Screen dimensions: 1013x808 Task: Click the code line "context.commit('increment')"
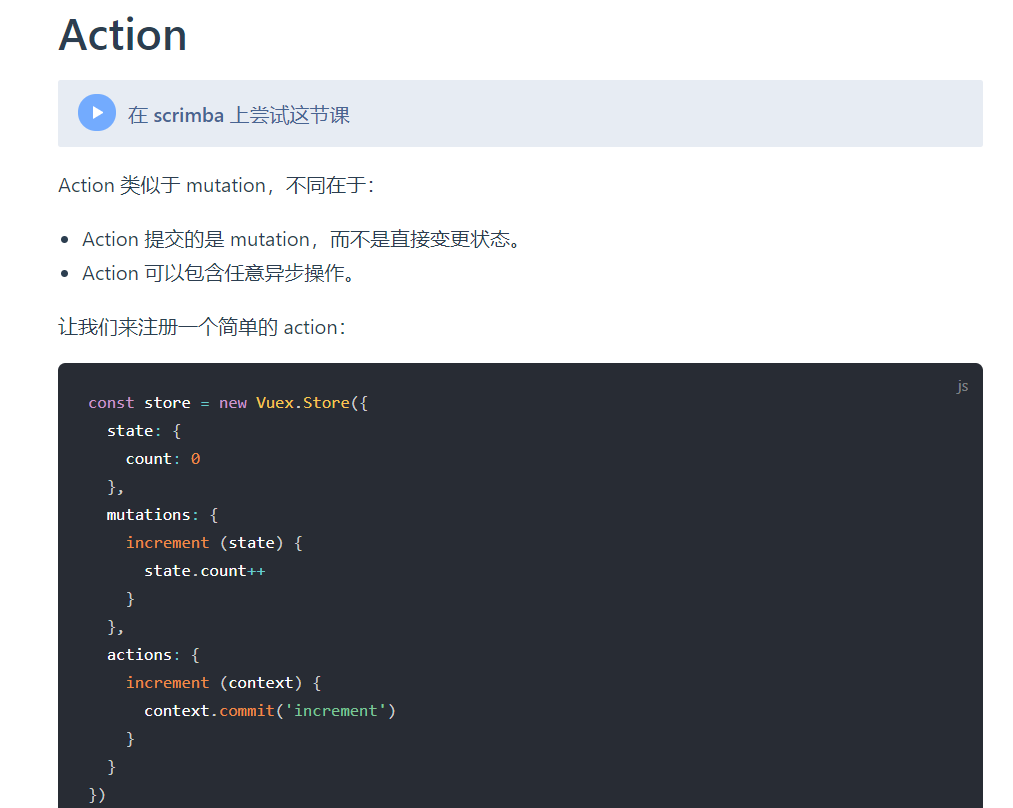click(x=270, y=710)
